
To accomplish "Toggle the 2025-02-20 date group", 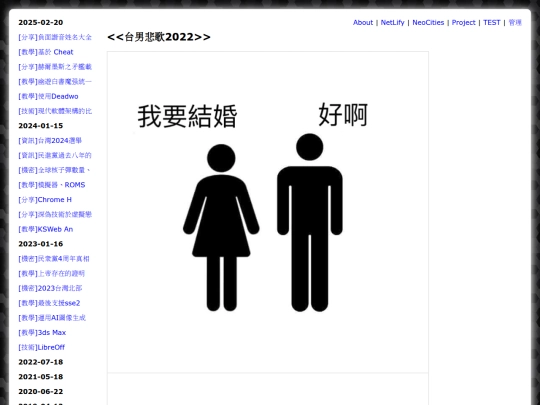I will click(41, 22).
